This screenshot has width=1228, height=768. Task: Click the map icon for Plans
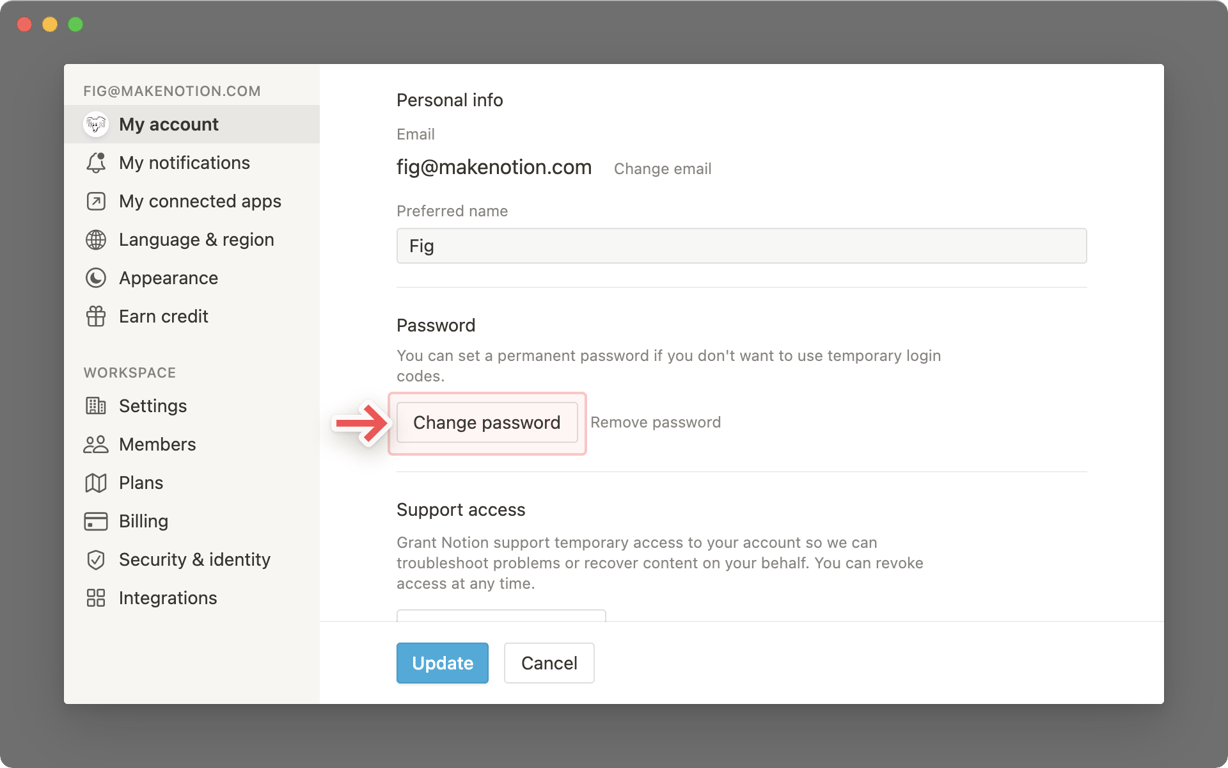pyautogui.click(x=96, y=483)
